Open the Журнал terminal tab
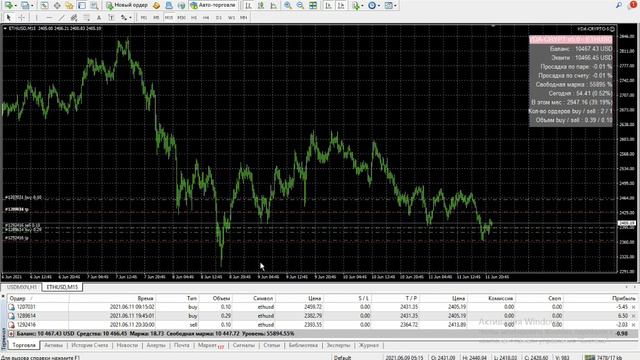Screen dimensions: 640x360 [x=369, y=345]
